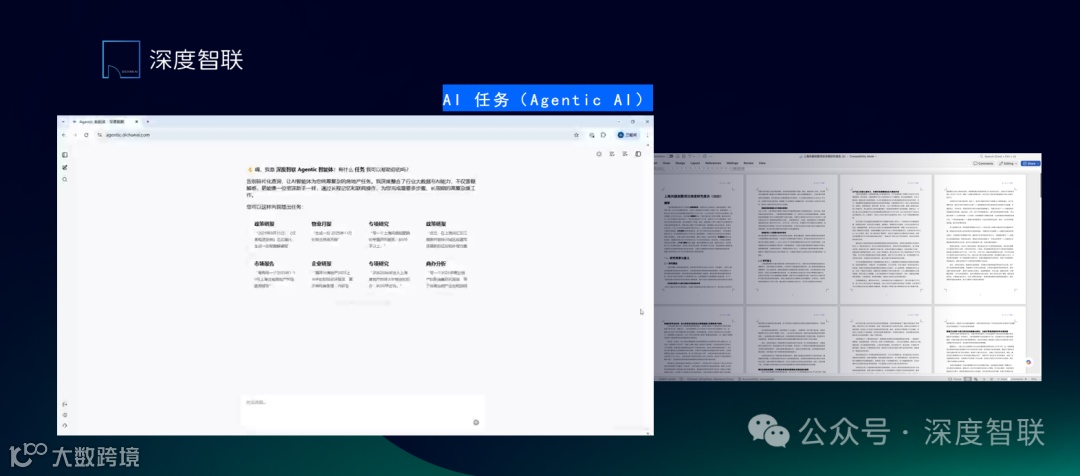Open the browser profile avatar button

(628, 135)
